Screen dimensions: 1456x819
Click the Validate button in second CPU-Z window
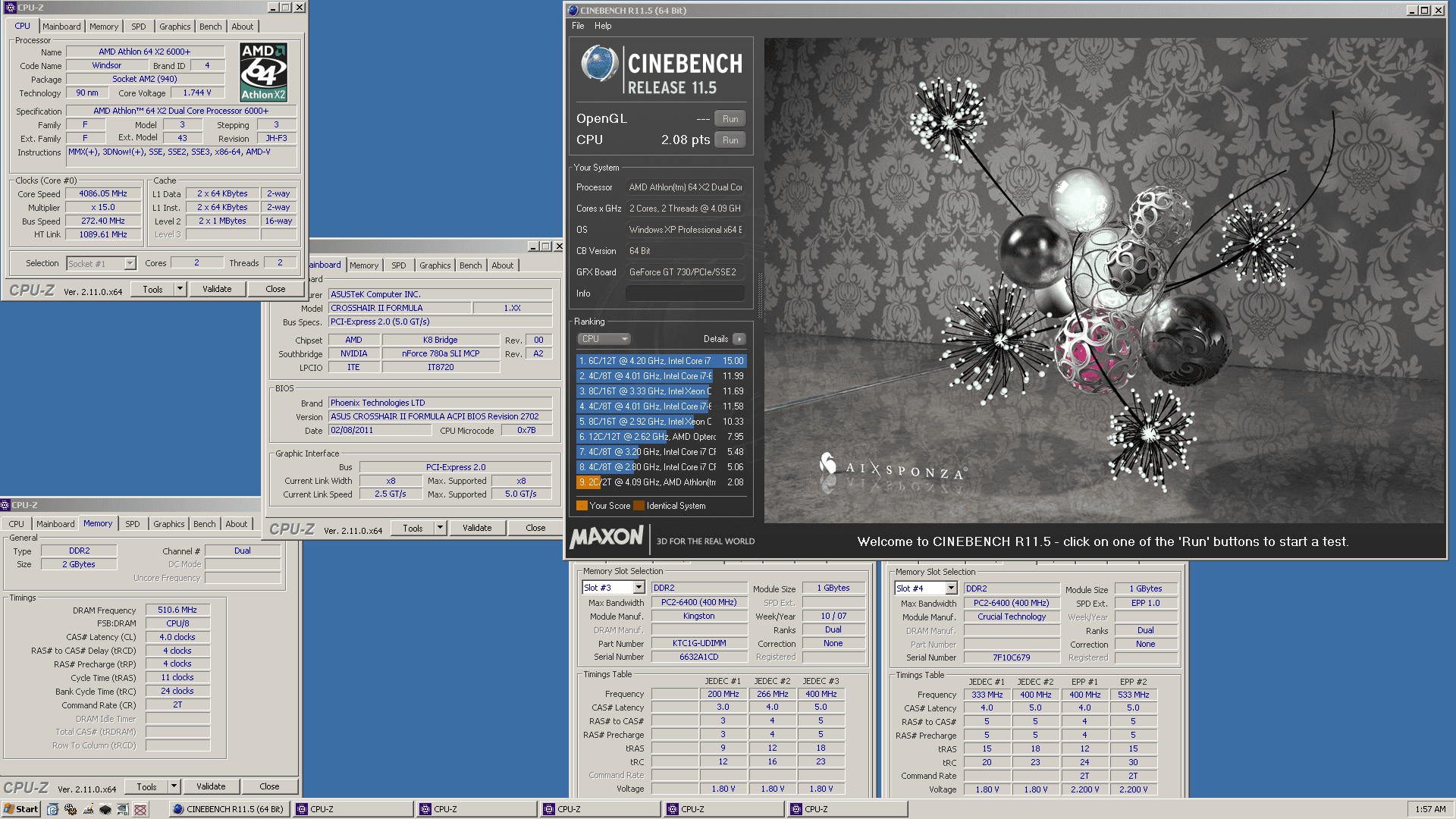(x=476, y=527)
